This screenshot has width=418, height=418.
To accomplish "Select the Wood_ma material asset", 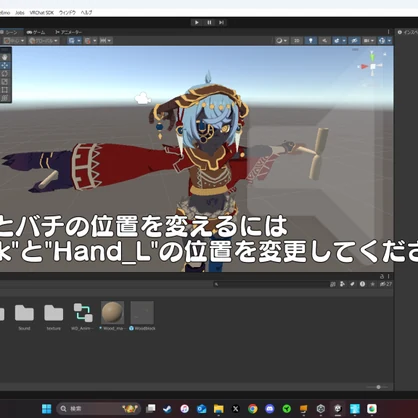I will coord(113,316).
